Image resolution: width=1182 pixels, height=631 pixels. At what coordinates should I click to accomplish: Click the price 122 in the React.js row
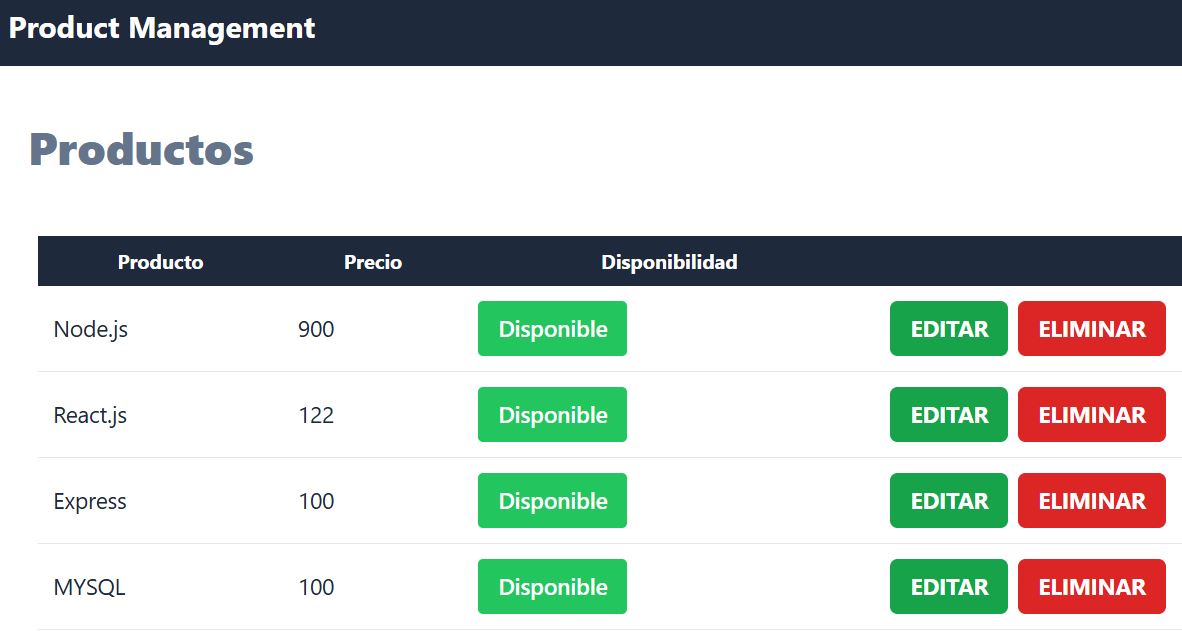click(x=316, y=415)
